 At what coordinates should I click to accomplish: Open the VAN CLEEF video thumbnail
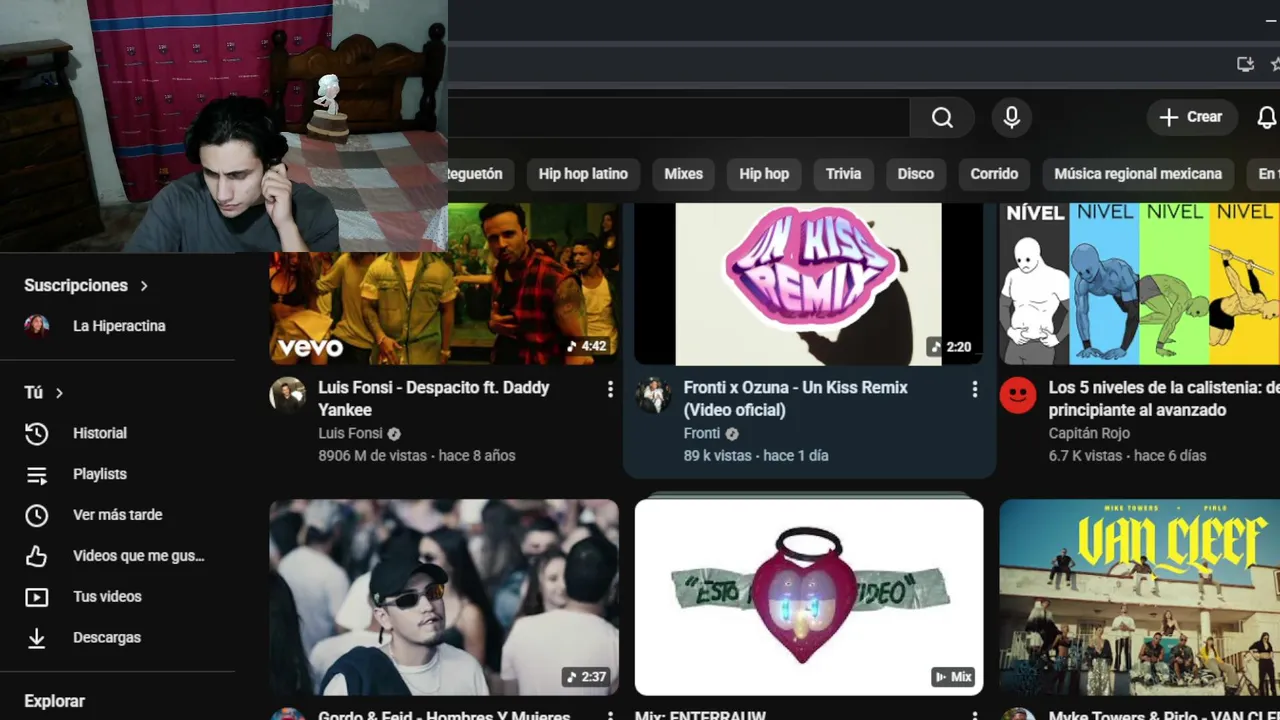pyautogui.click(x=1139, y=597)
